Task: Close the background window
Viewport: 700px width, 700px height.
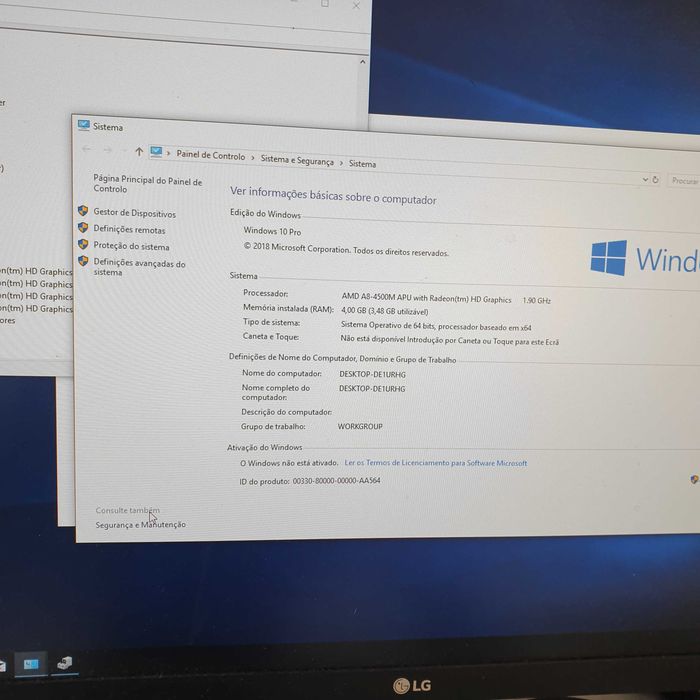Action: click(x=356, y=6)
